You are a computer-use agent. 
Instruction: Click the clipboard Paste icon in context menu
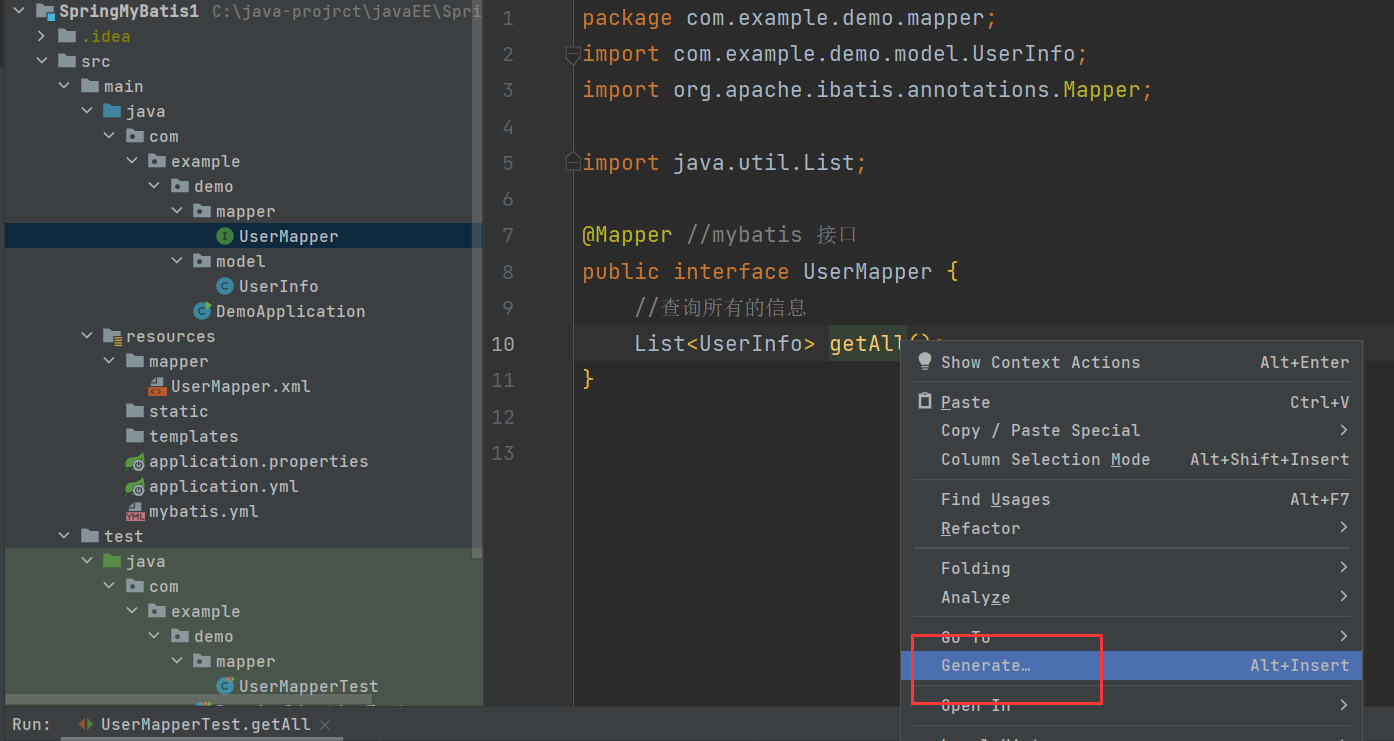click(x=924, y=402)
